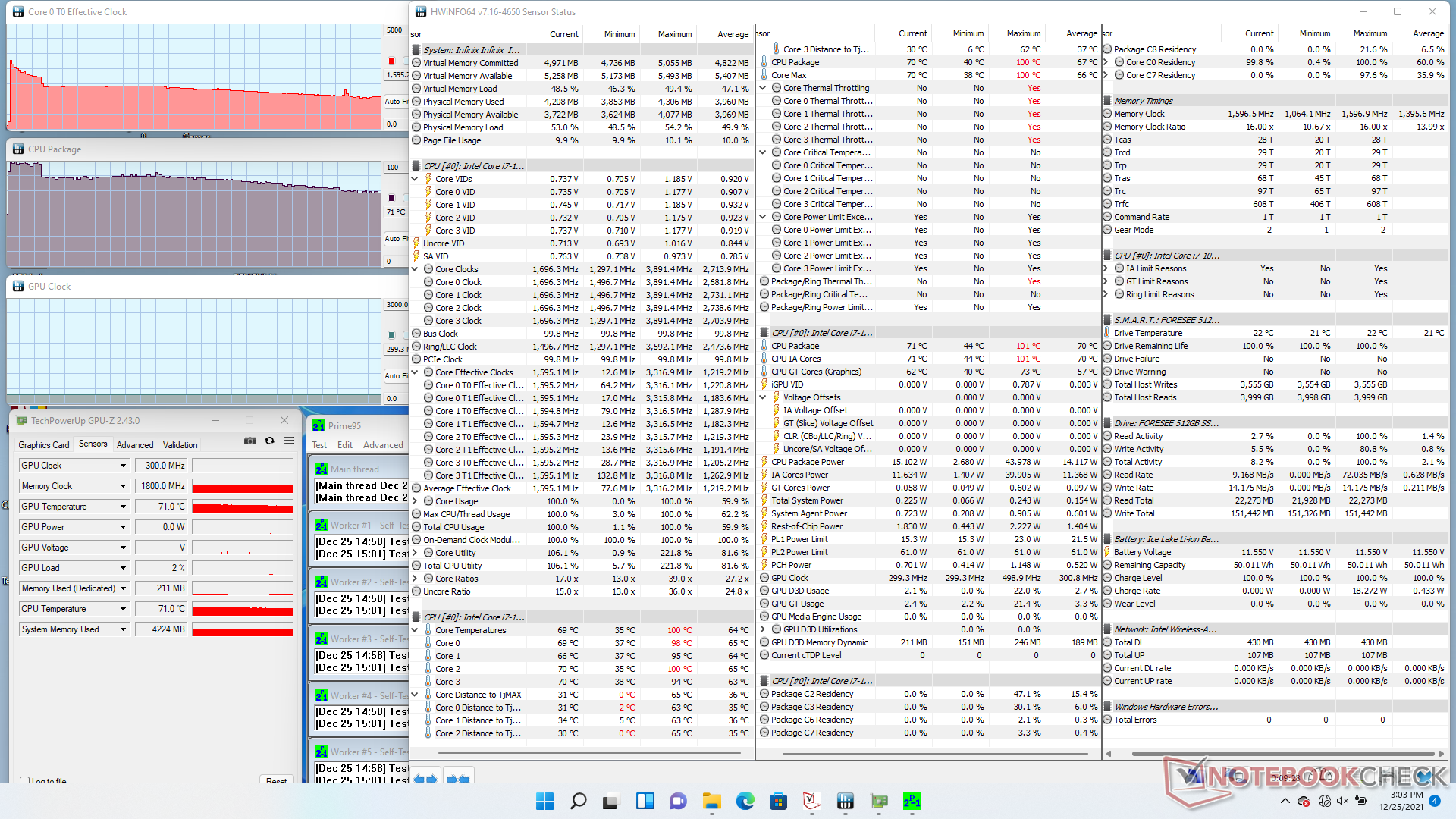Image resolution: width=1456 pixels, height=819 pixels.
Task: Open Prime95 Test menu
Action: [319, 445]
